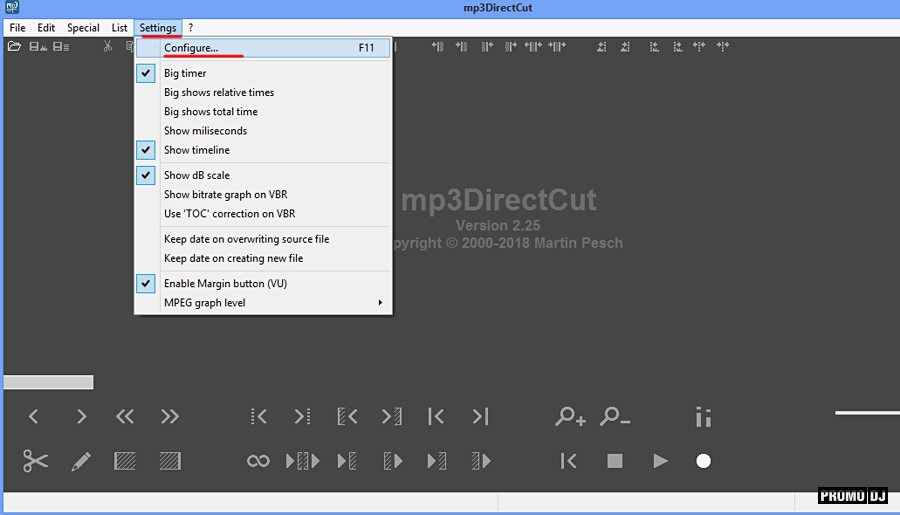900x515 pixels.
Task: Select the pencil edit icon
Action: [81, 461]
